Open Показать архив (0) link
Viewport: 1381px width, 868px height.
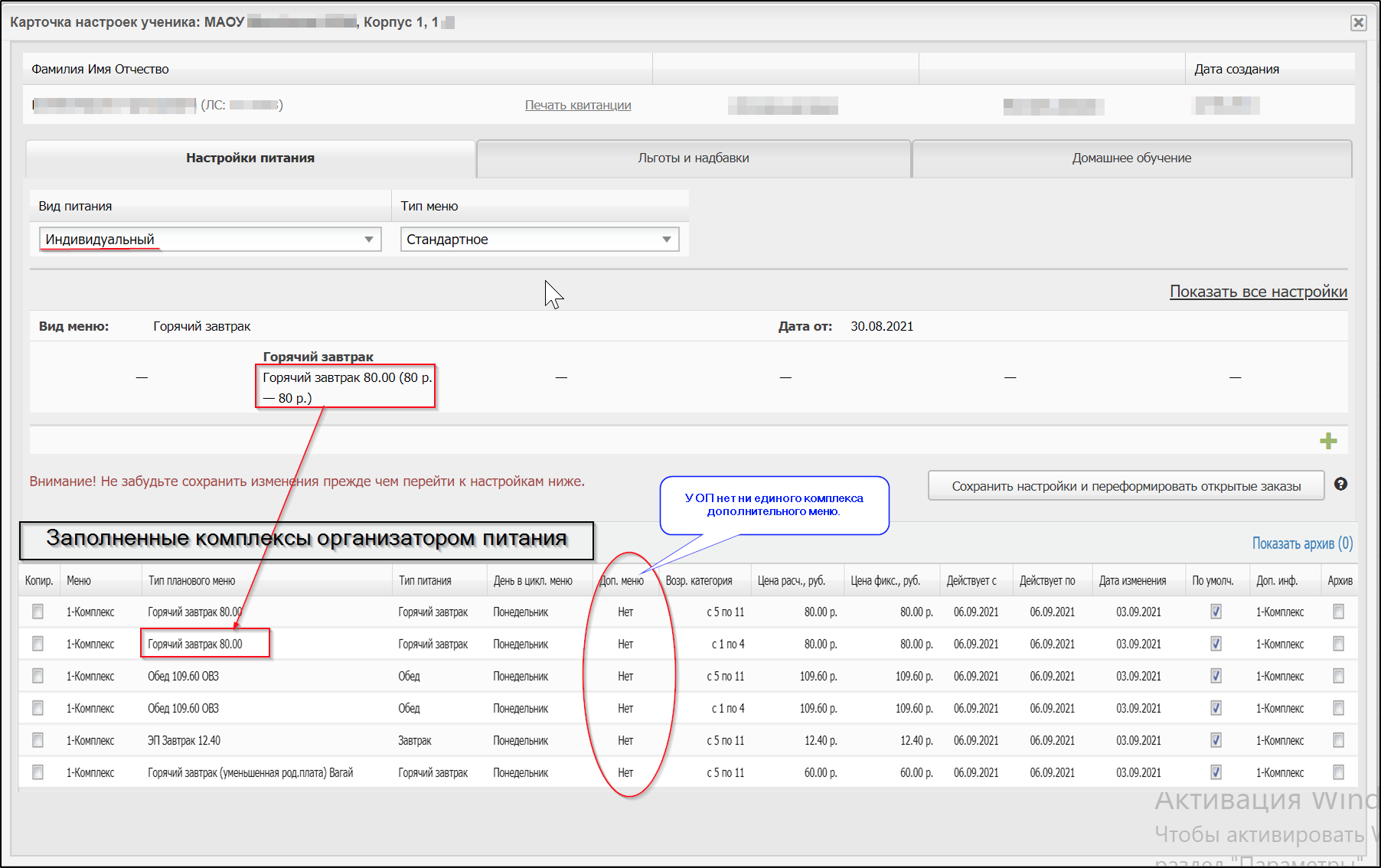1302,543
